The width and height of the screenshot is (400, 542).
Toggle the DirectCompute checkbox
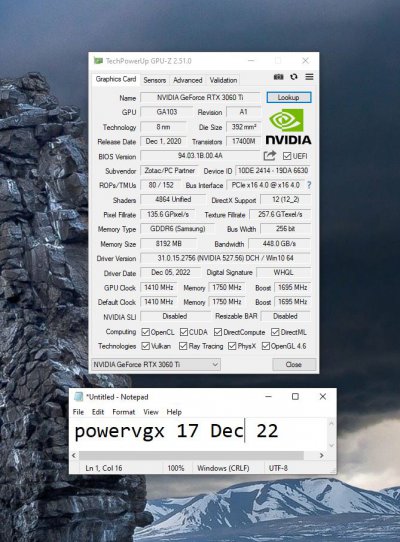click(x=217, y=333)
